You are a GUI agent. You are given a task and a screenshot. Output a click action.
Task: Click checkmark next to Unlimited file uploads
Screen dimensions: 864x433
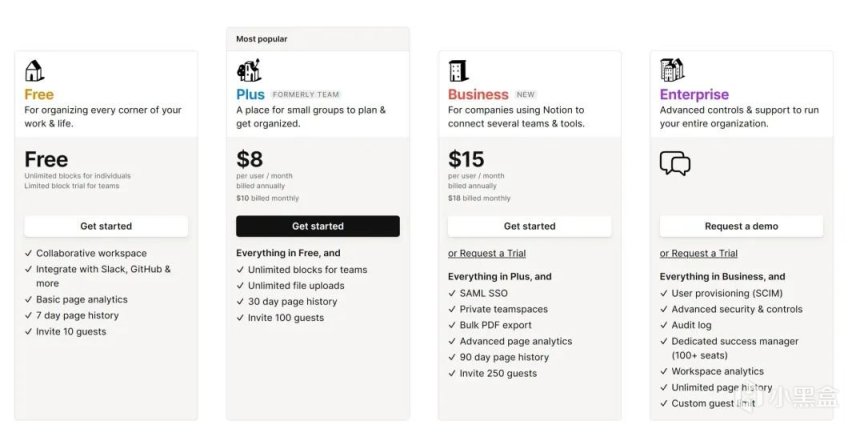click(240, 286)
